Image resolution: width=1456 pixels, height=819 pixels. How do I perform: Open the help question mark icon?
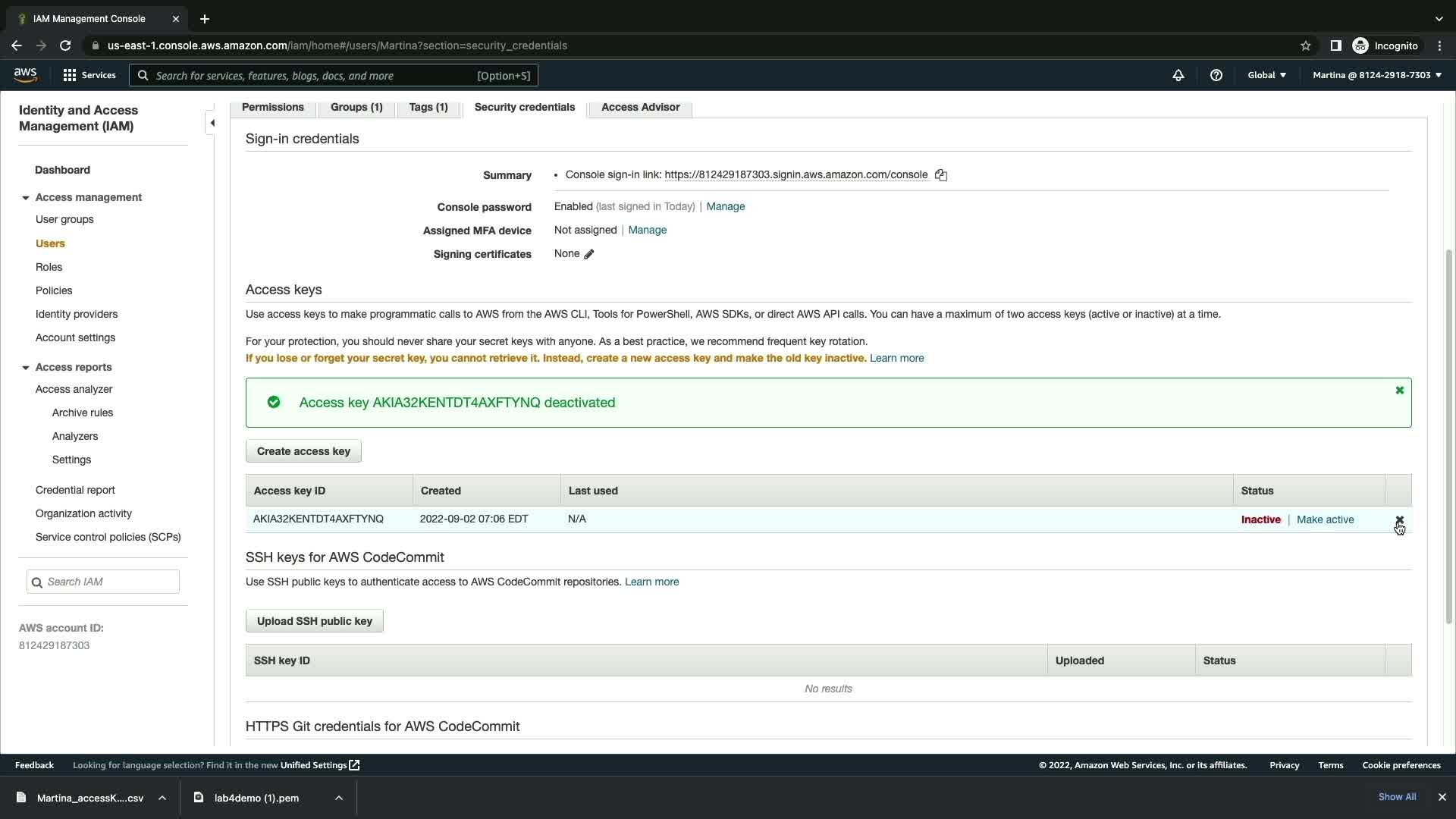(1216, 75)
